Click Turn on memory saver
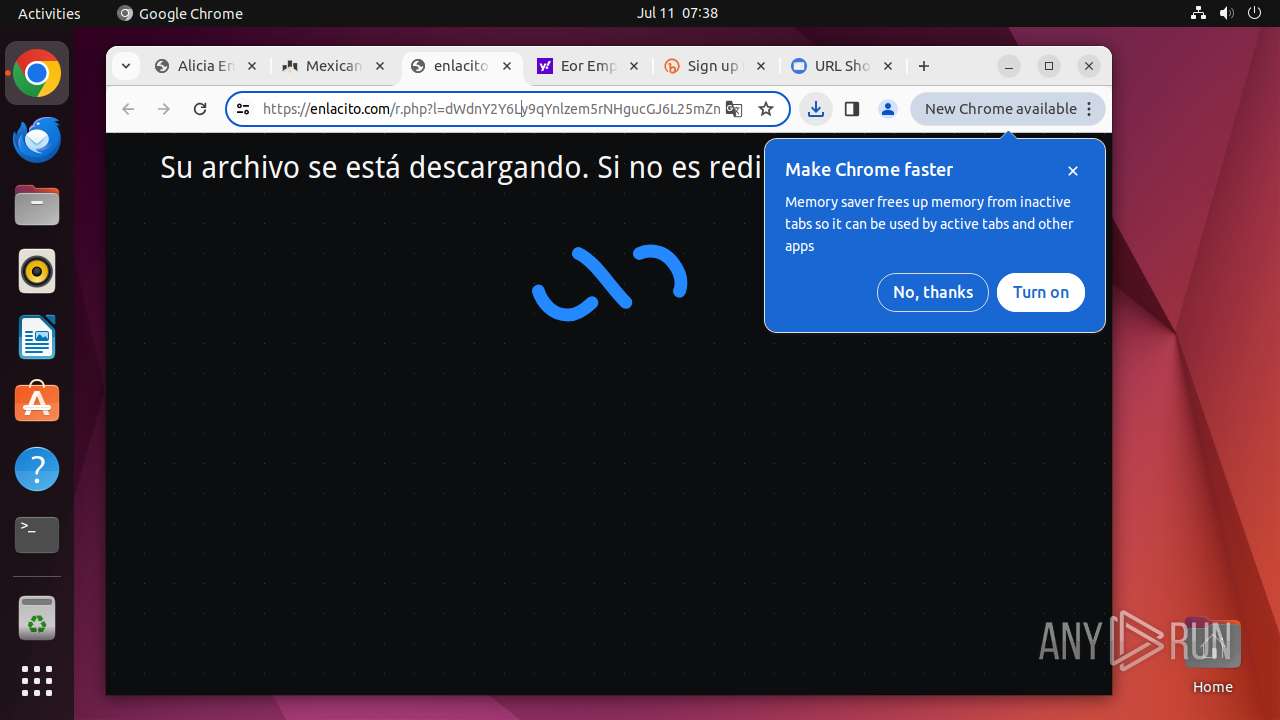Viewport: 1280px width, 720px height. (x=1041, y=292)
